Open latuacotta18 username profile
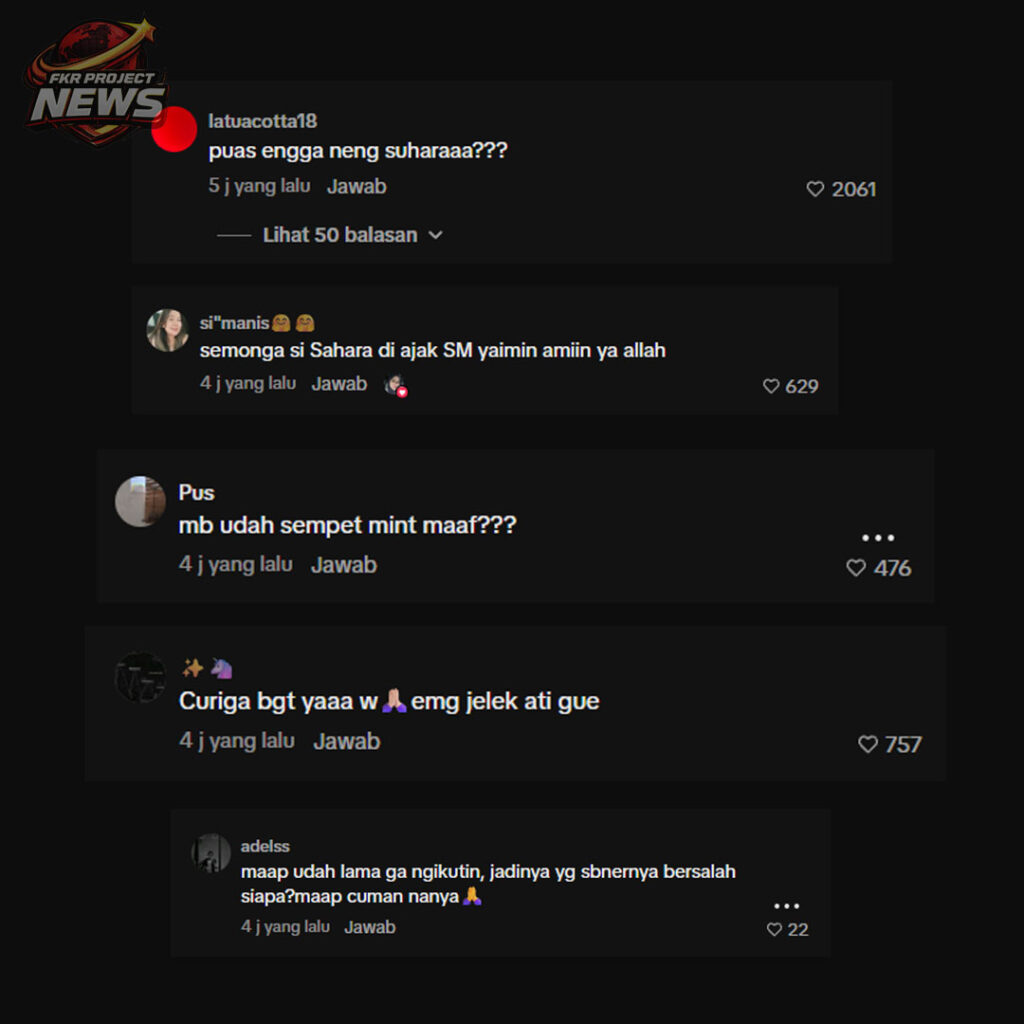 coord(263,121)
